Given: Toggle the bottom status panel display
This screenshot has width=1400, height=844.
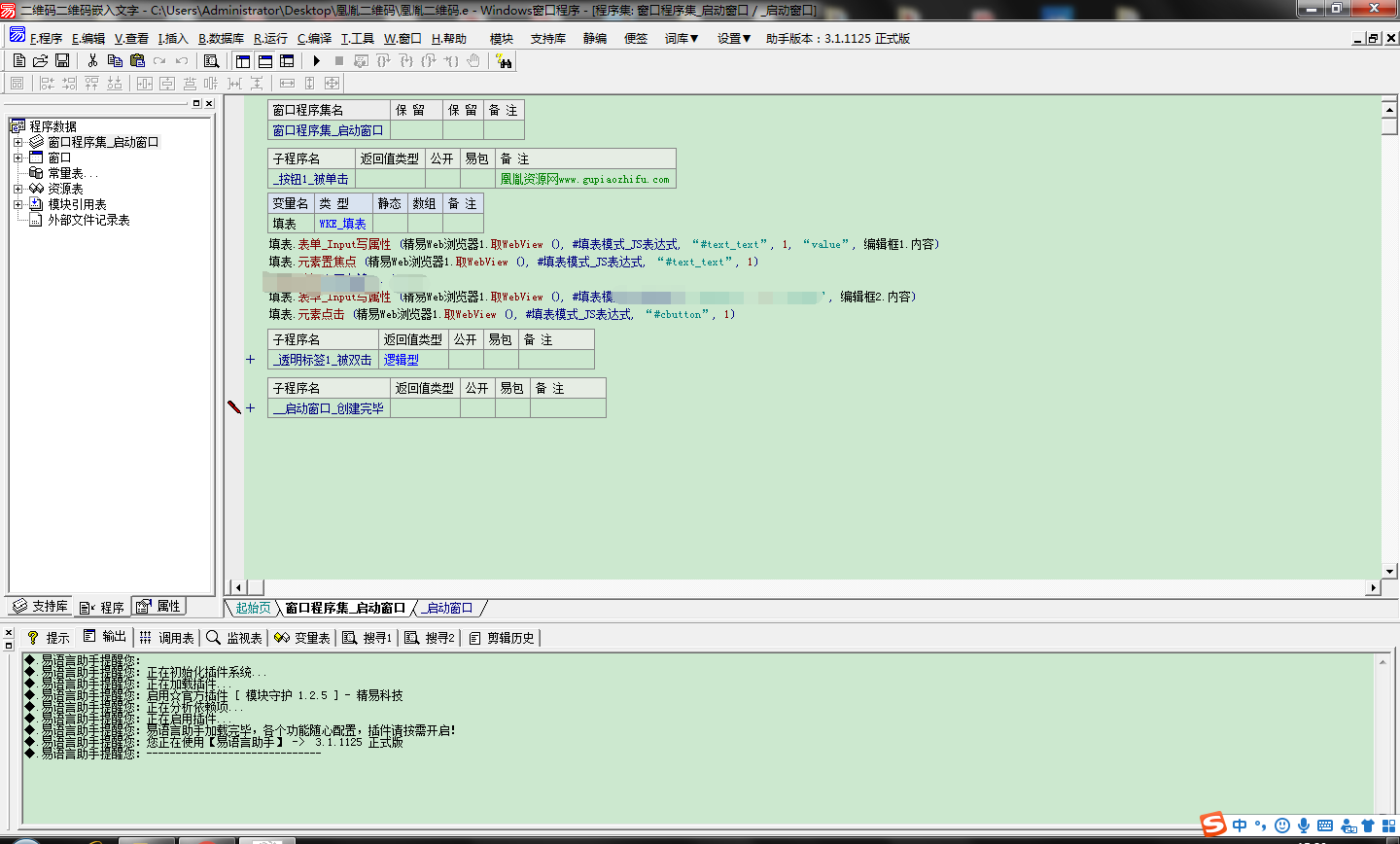Looking at the screenshot, I should pos(264,60).
